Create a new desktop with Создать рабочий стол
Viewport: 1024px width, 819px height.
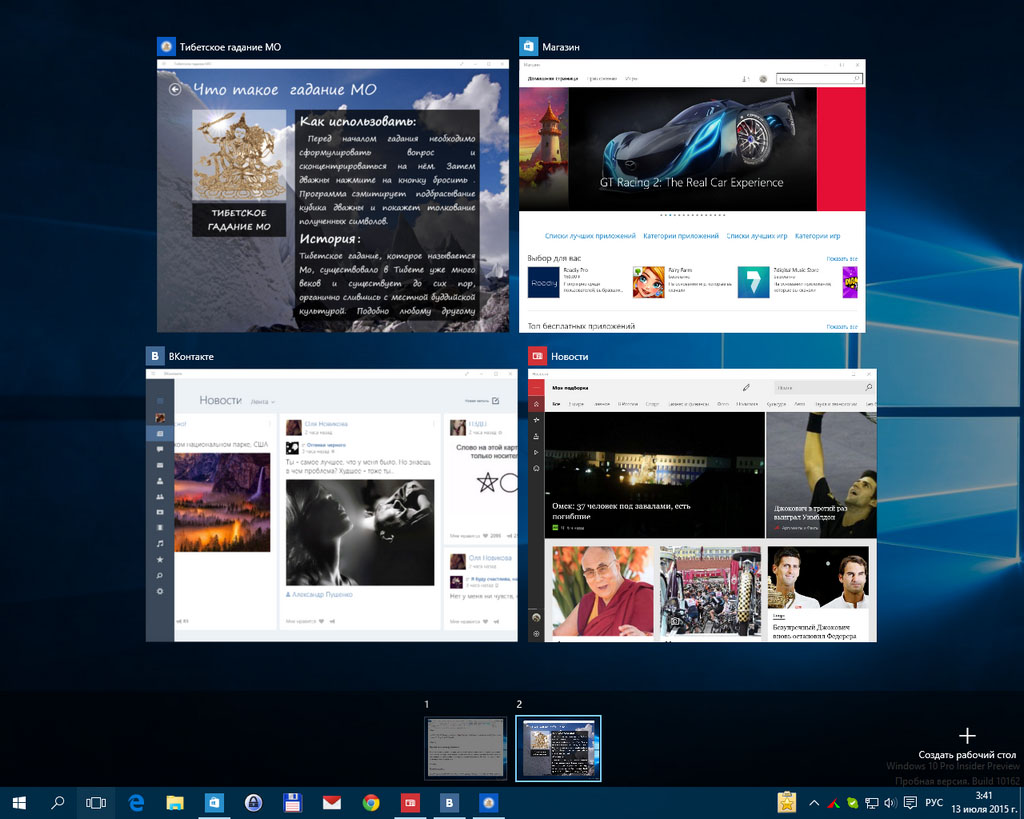[967, 744]
